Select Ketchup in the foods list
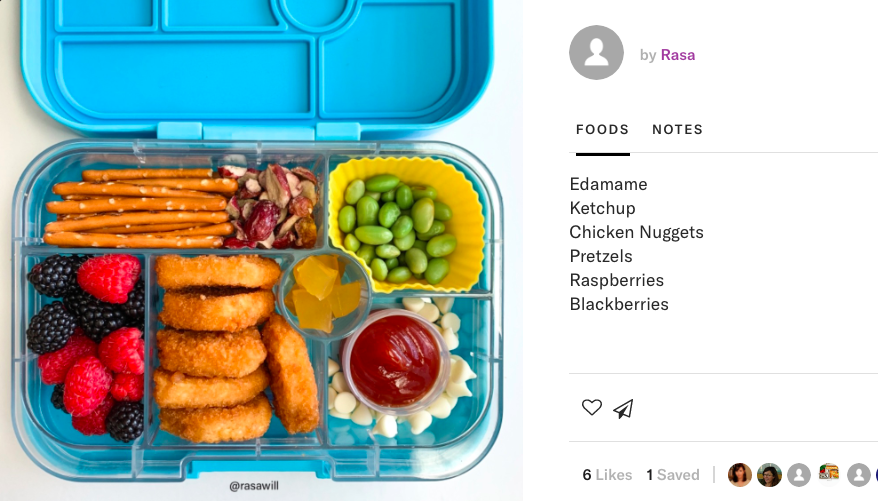 (x=603, y=208)
